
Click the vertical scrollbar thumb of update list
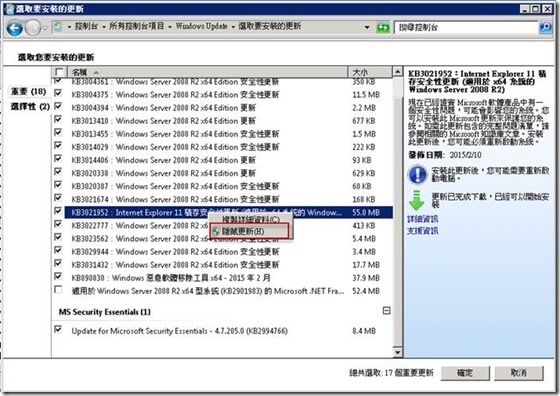(x=398, y=221)
